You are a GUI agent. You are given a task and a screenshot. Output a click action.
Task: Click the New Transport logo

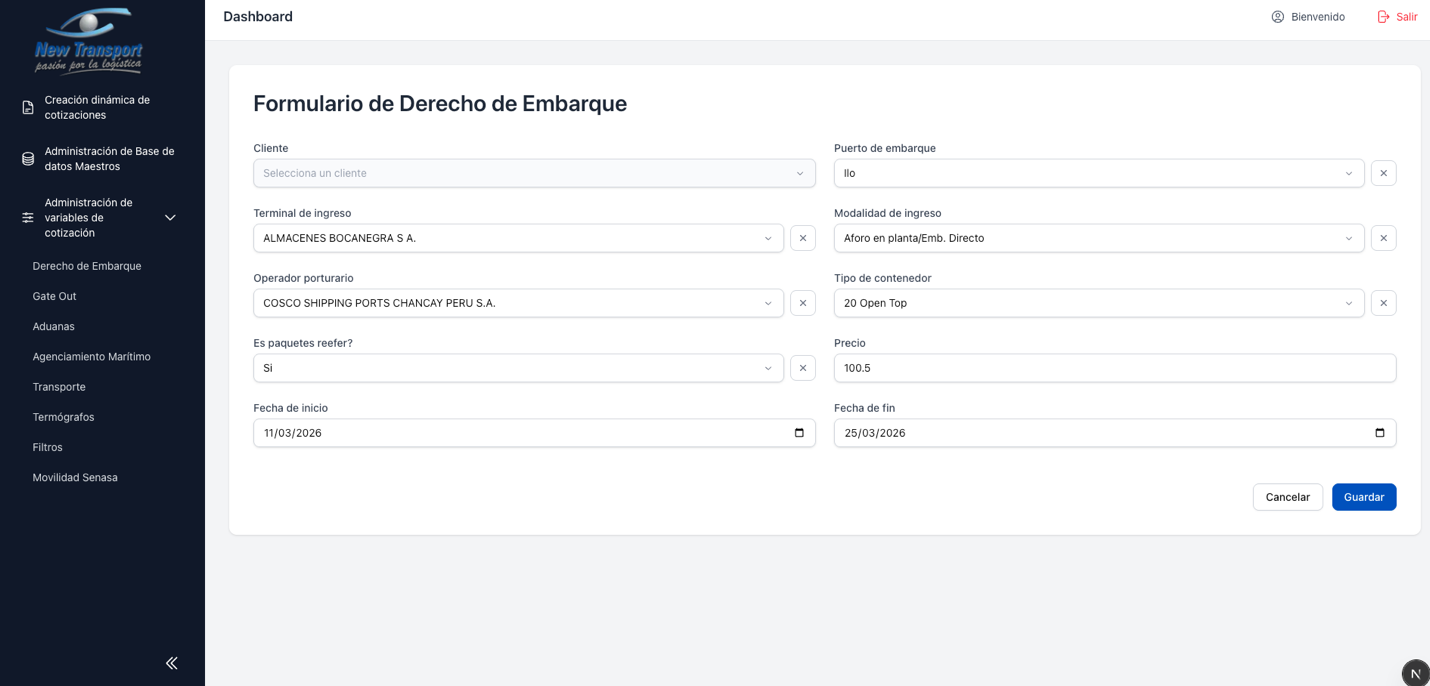(89, 41)
